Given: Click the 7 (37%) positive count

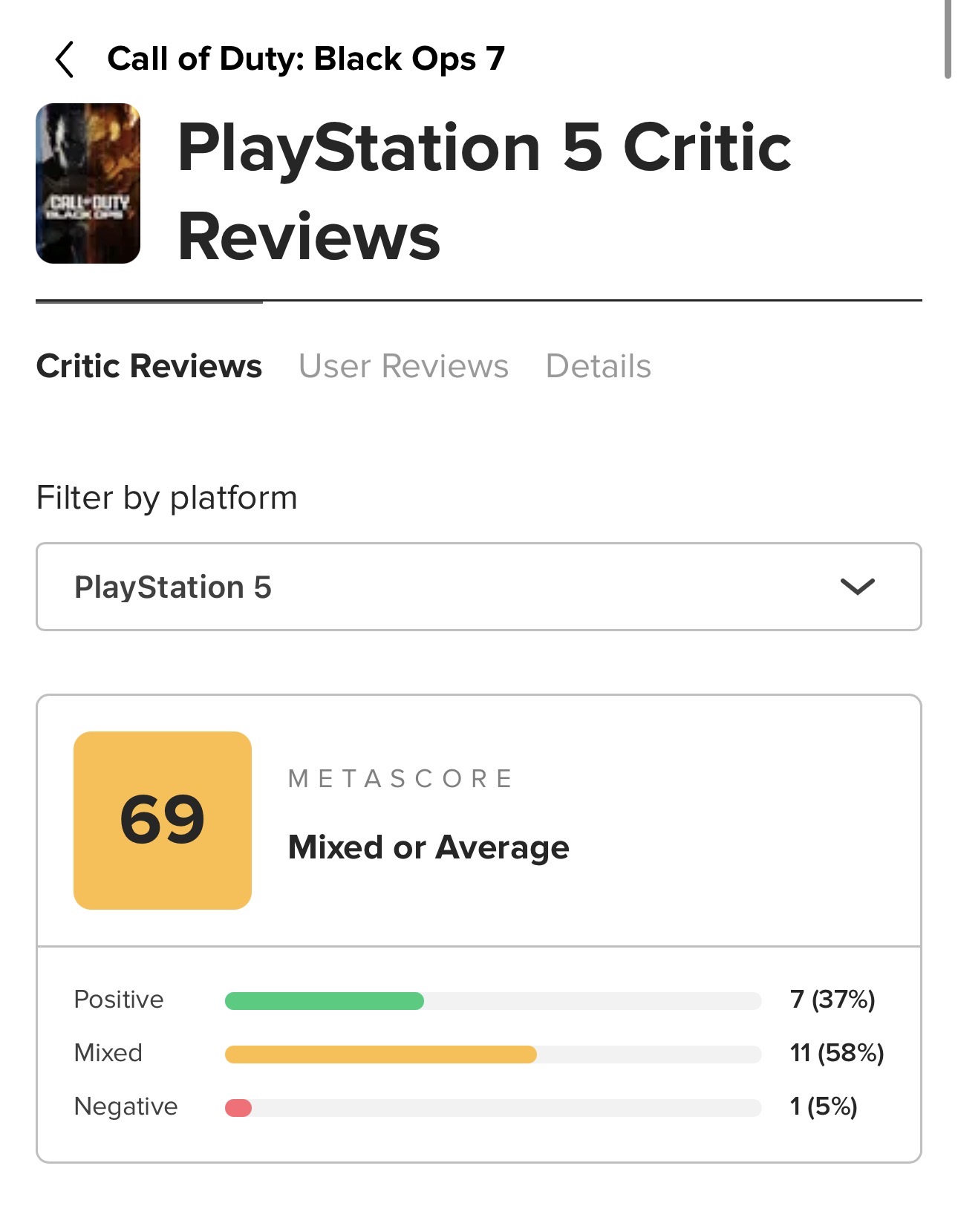Looking at the screenshot, I should point(832,1000).
